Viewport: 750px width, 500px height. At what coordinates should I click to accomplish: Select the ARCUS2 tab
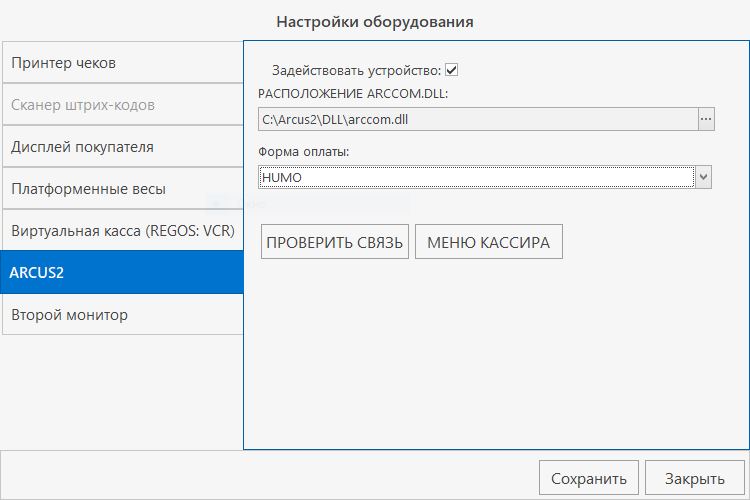[122, 272]
